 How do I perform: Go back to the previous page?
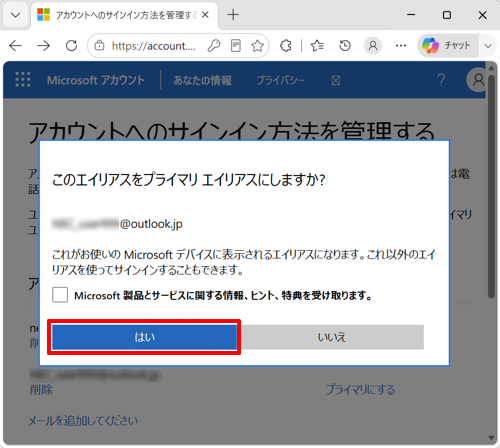(15, 45)
